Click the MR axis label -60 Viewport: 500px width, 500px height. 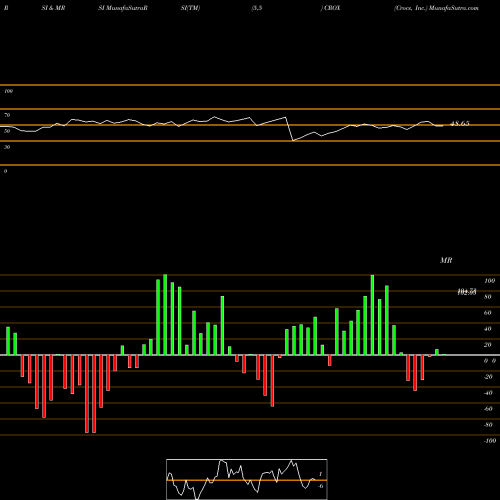point(488,409)
